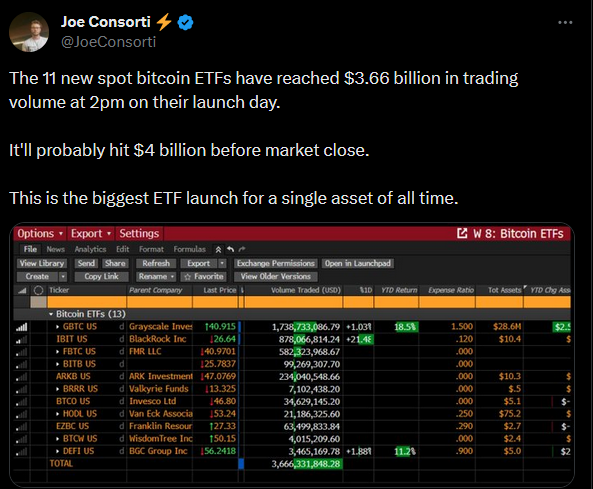Click GBTC 18.5% YTD return cell
Viewport: 593px width, 489px height.
pos(405,327)
